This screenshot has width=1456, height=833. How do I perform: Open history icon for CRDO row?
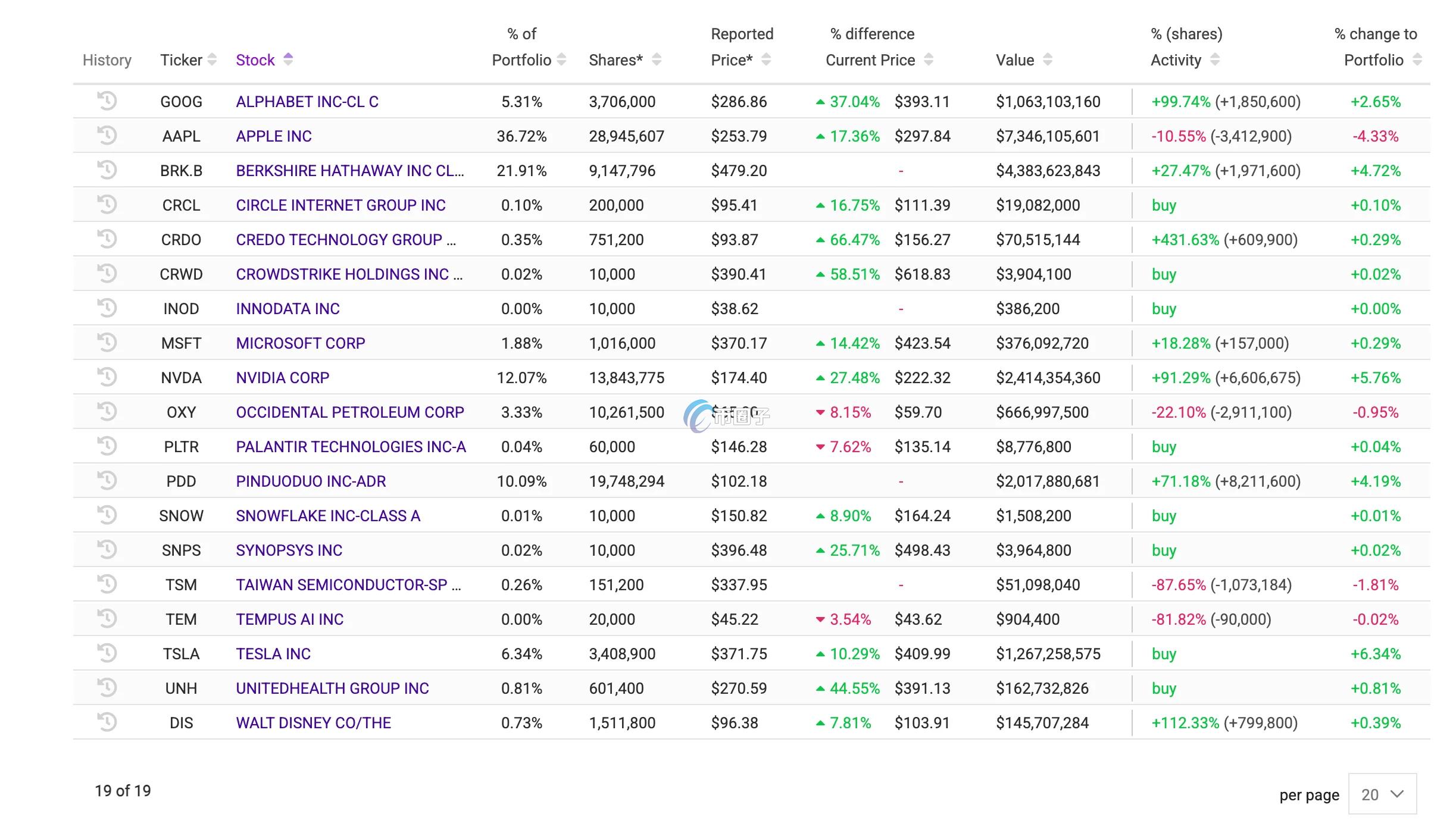(x=107, y=239)
